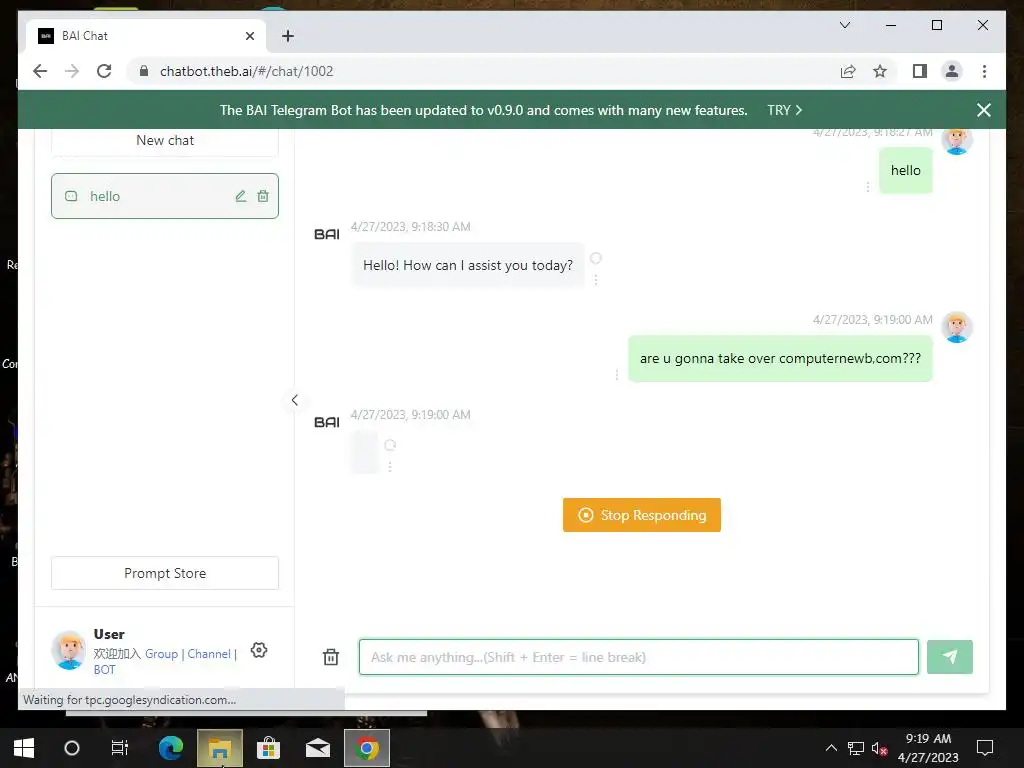
Task: Click 'Hello! How can I assist you today?' text
Action: click(x=468, y=265)
